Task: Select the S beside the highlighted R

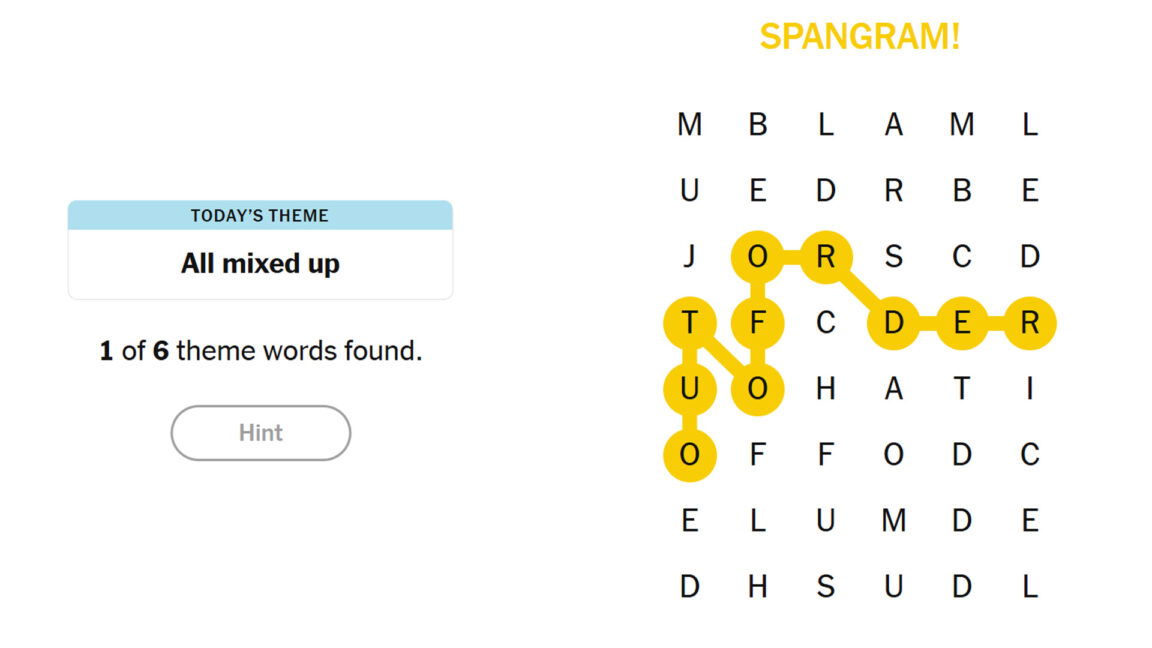Action: pyautogui.click(x=893, y=257)
